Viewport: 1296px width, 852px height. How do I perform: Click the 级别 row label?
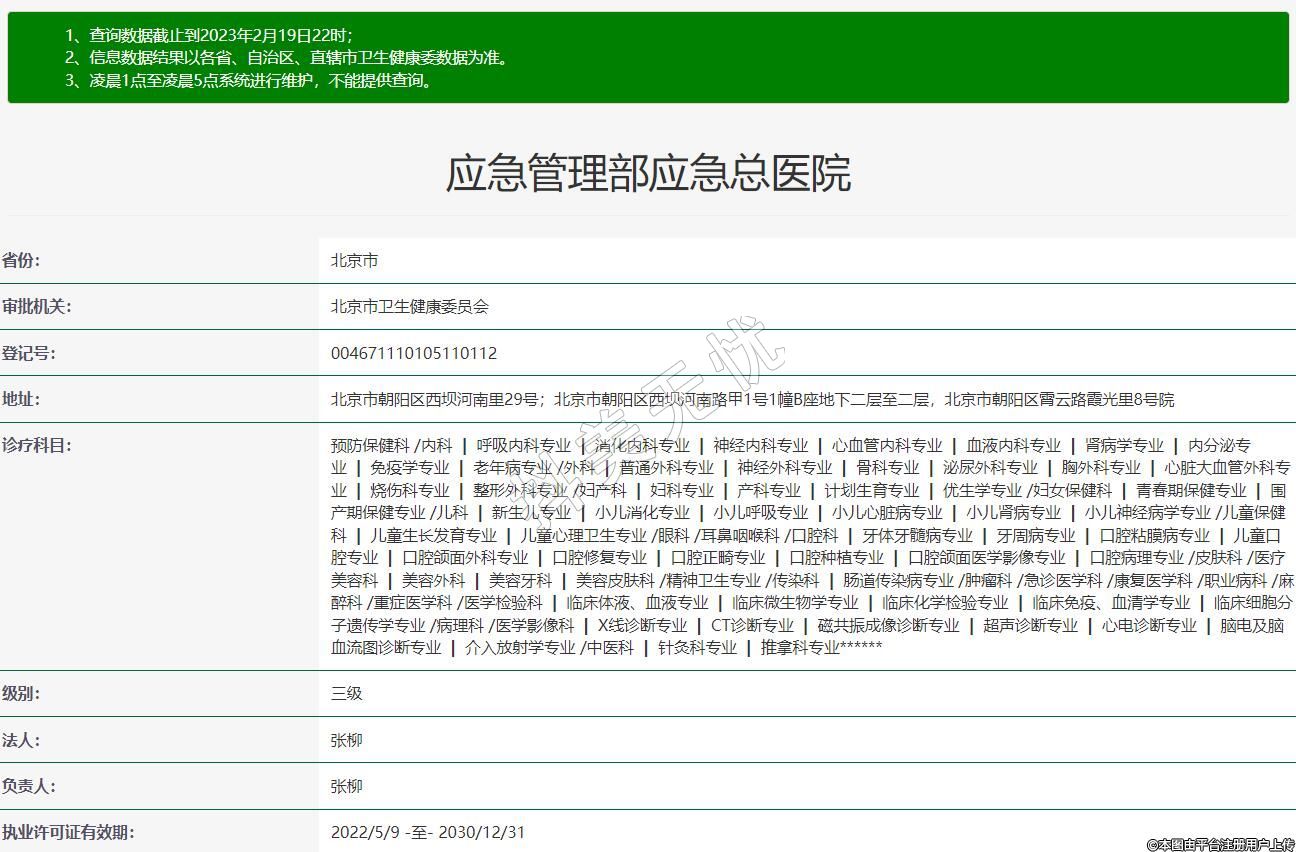[21, 694]
